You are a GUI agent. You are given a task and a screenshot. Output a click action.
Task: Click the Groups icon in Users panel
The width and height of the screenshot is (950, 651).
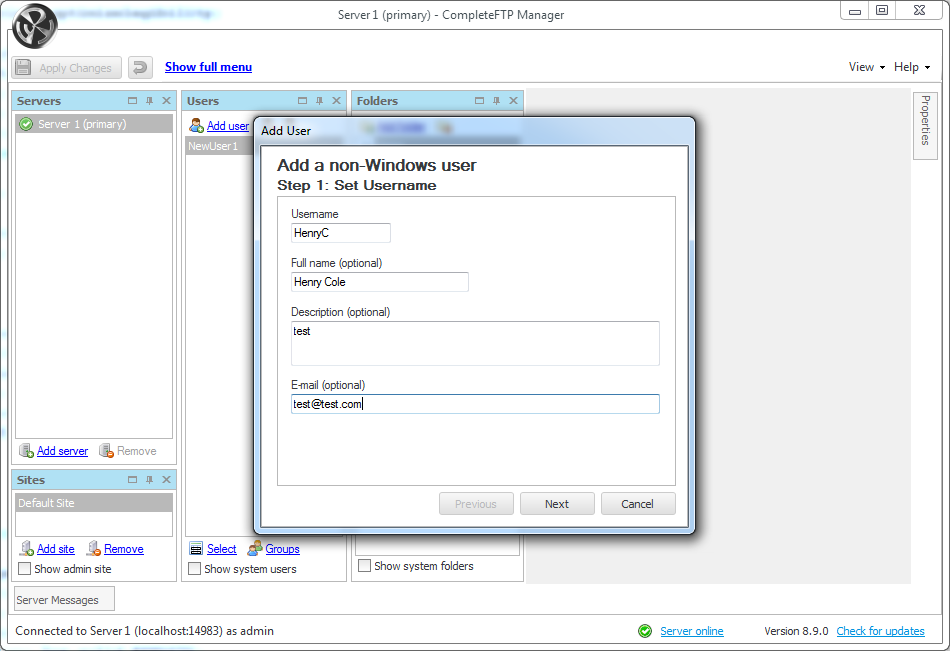tap(255, 549)
